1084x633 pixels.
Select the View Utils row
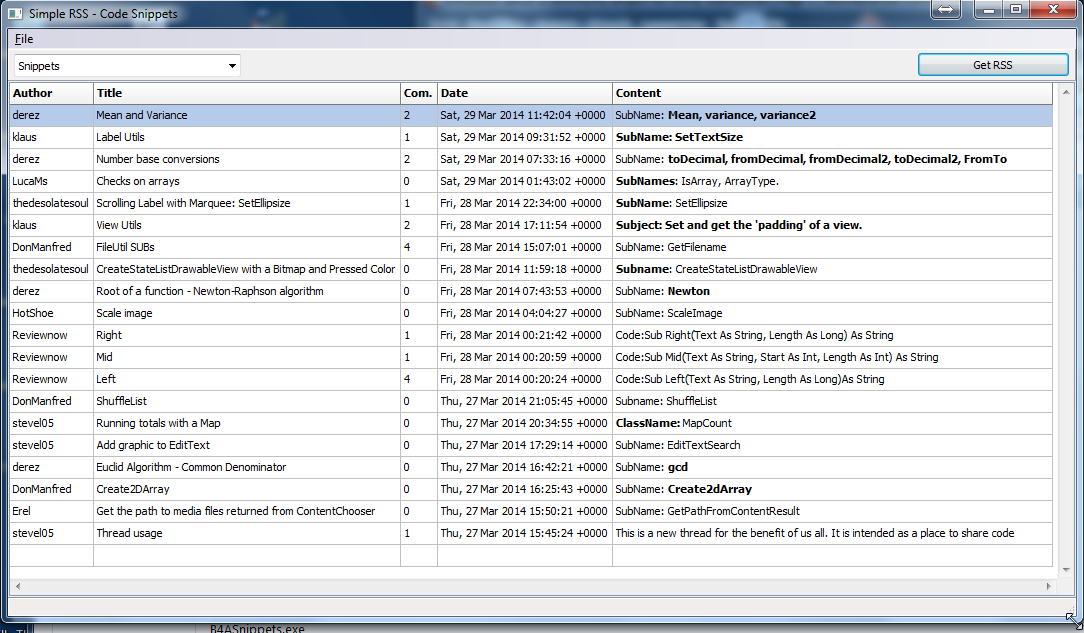pos(531,225)
